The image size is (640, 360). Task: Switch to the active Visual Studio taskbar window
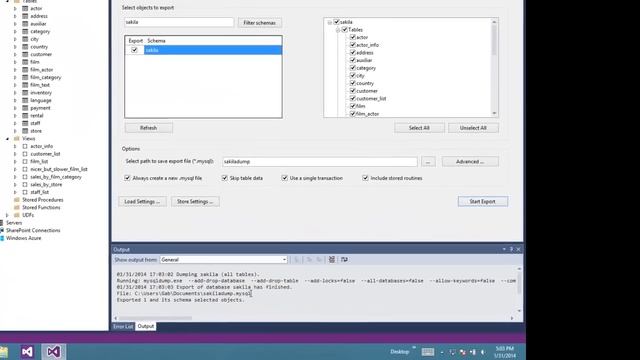[x=53, y=351]
